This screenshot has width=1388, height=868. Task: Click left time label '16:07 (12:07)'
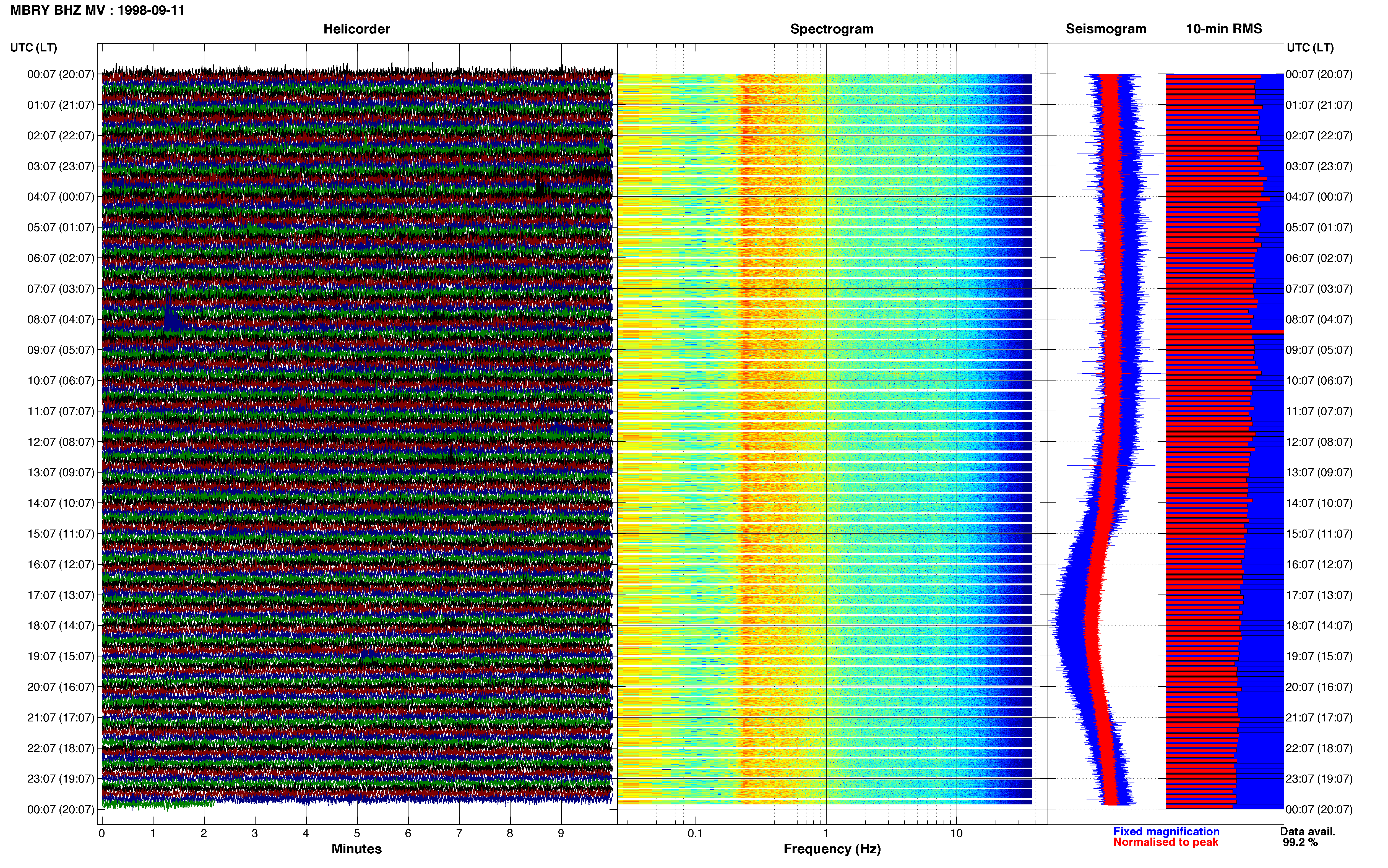61,564
